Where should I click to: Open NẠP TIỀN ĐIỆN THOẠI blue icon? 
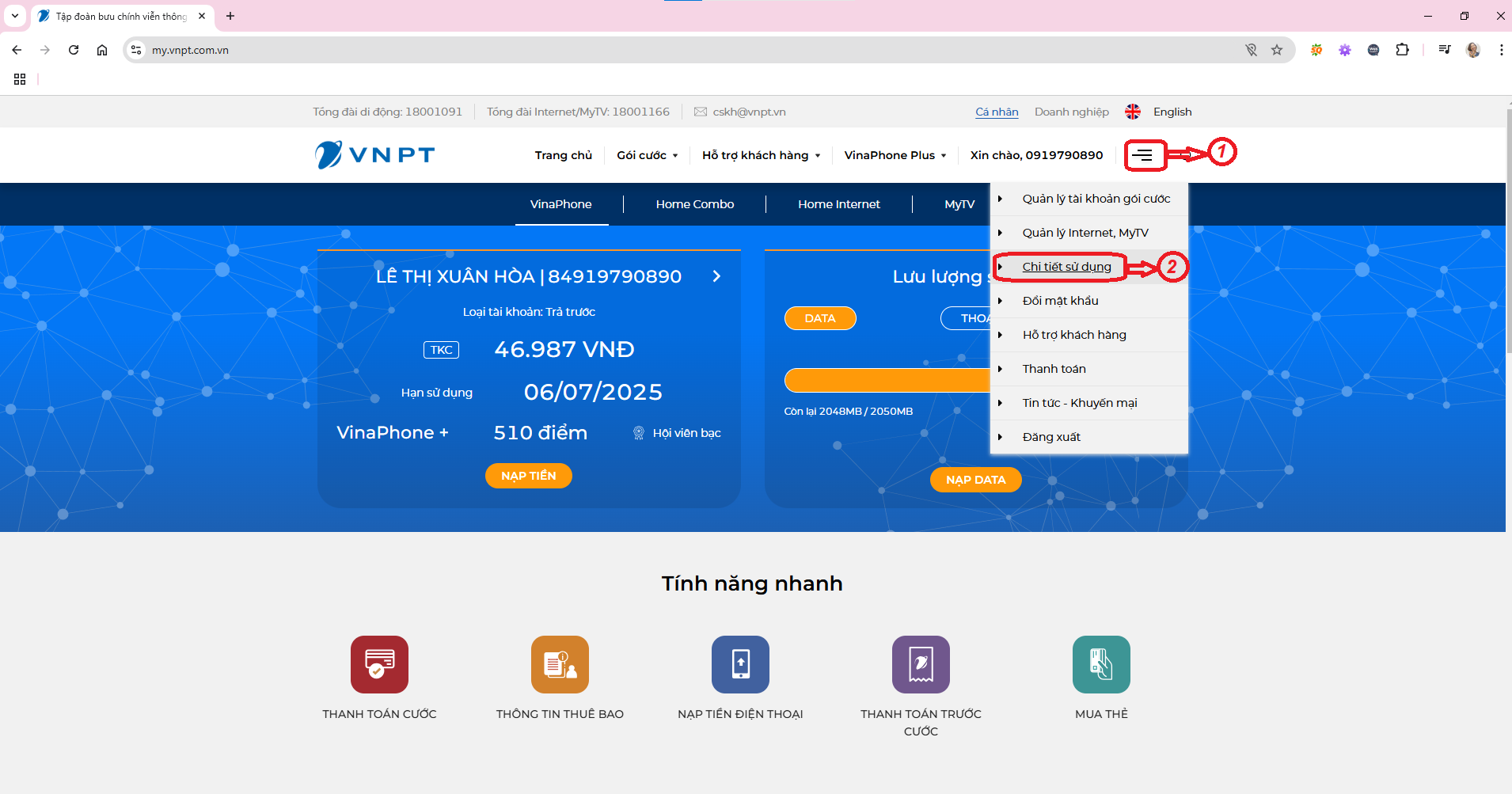pos(740,664)
